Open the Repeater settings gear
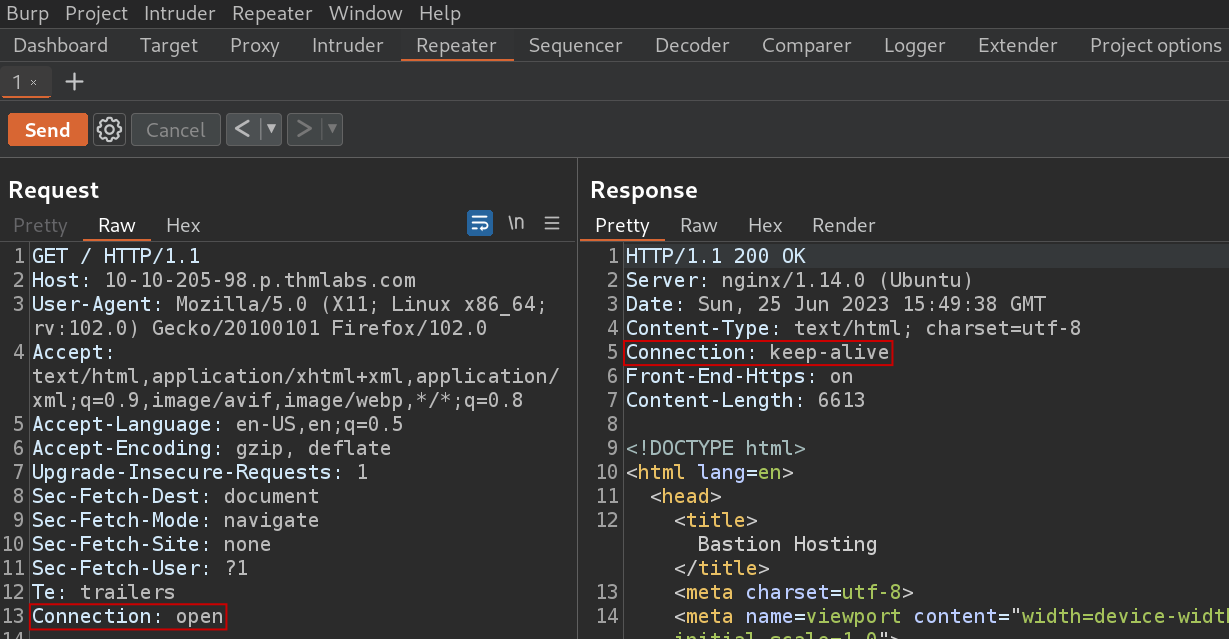The image size is (1229, 639). 110,130
